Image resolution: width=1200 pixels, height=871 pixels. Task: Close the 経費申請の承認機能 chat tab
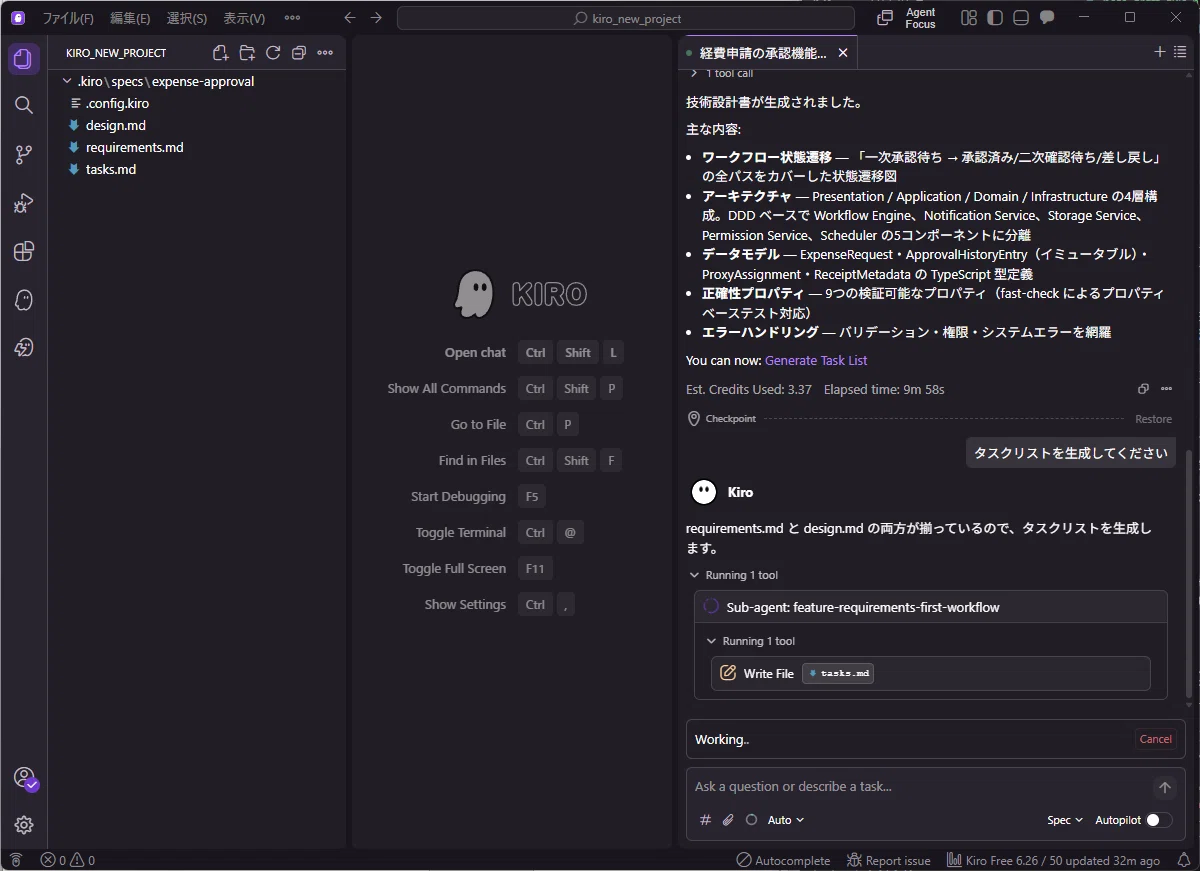pos(843,53)
